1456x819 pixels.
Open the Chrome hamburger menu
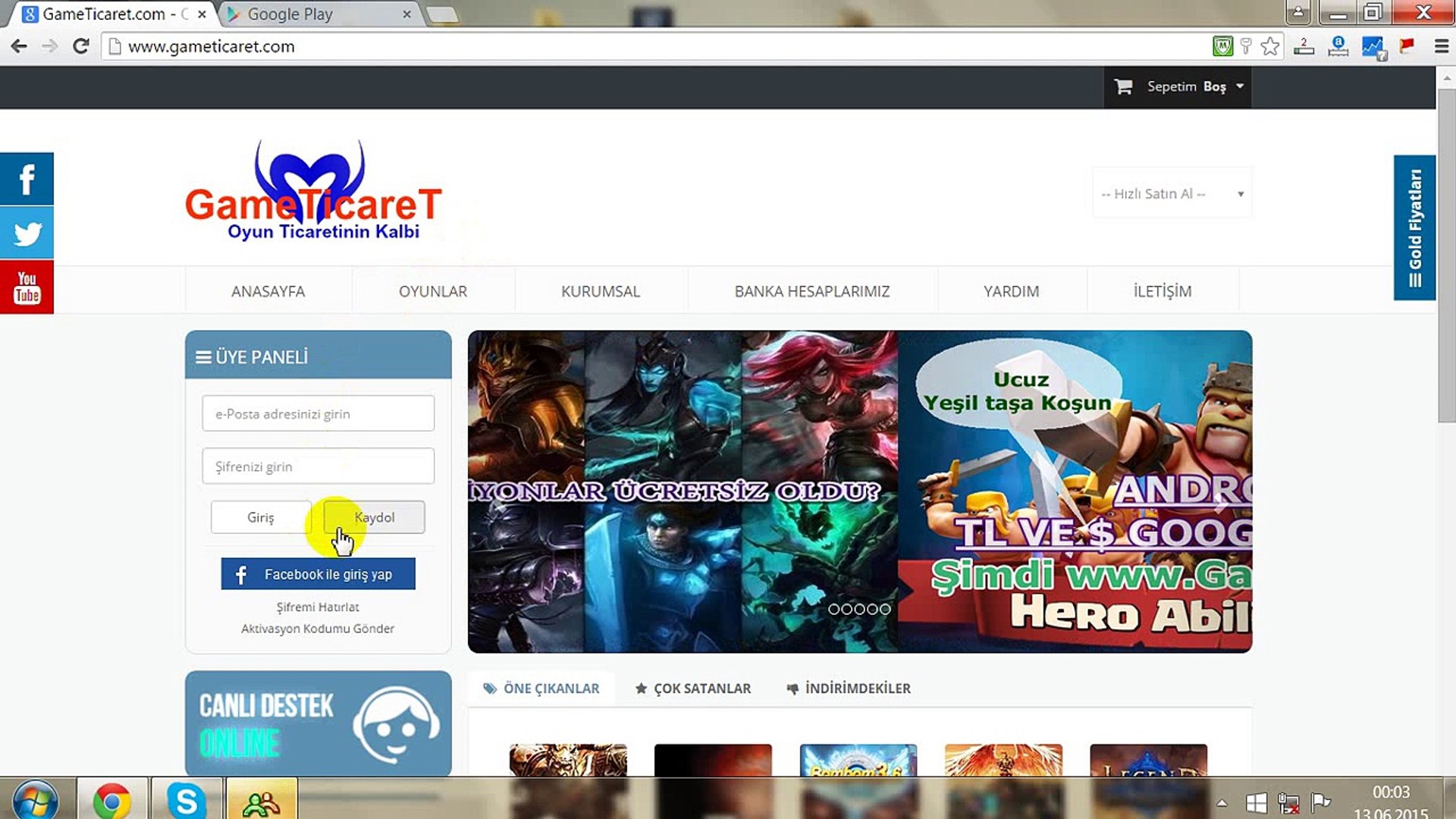click(x=1441, y=46)
